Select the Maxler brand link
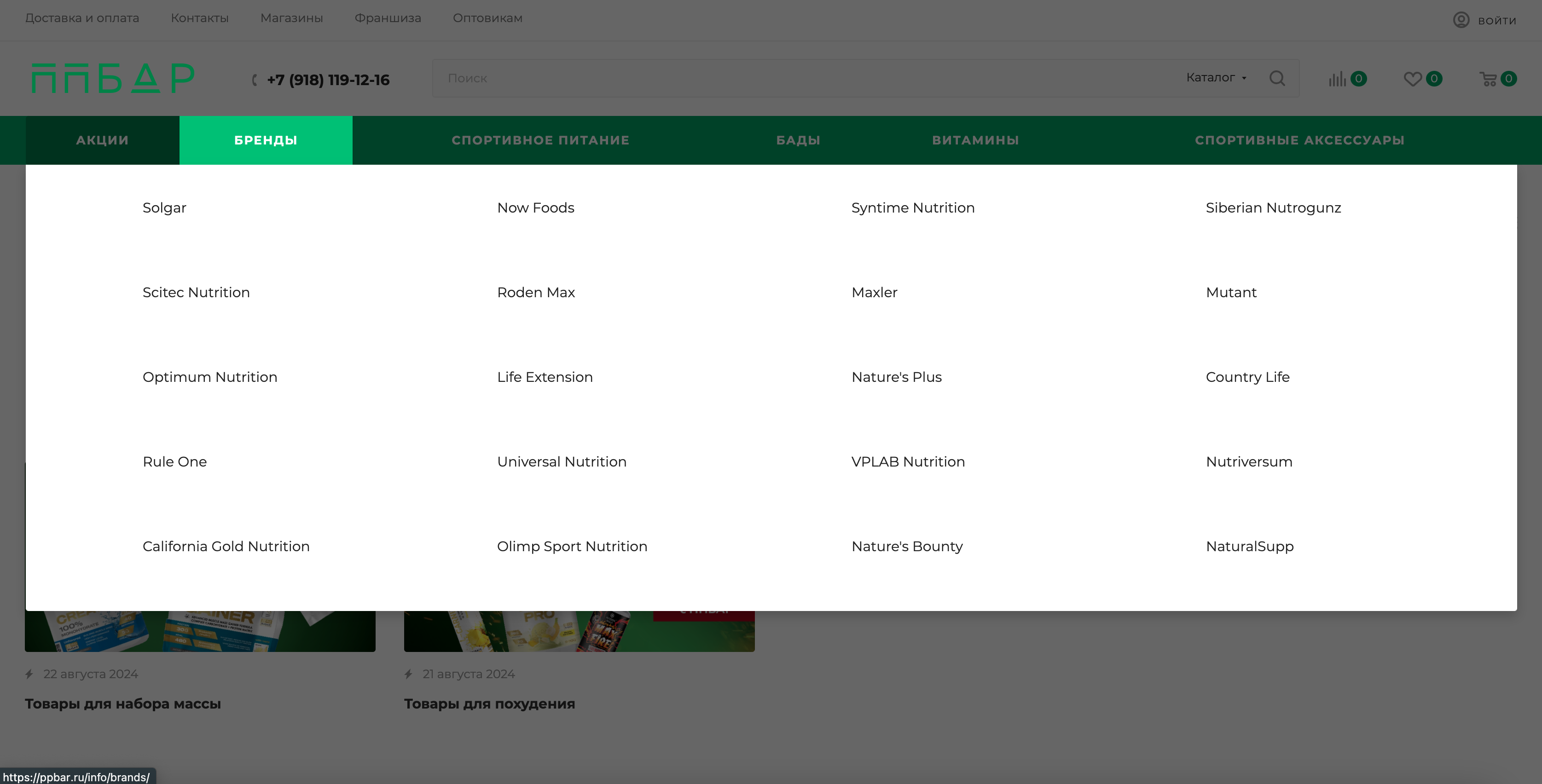This screenshot has height=784, width=1542. (874, 293)
